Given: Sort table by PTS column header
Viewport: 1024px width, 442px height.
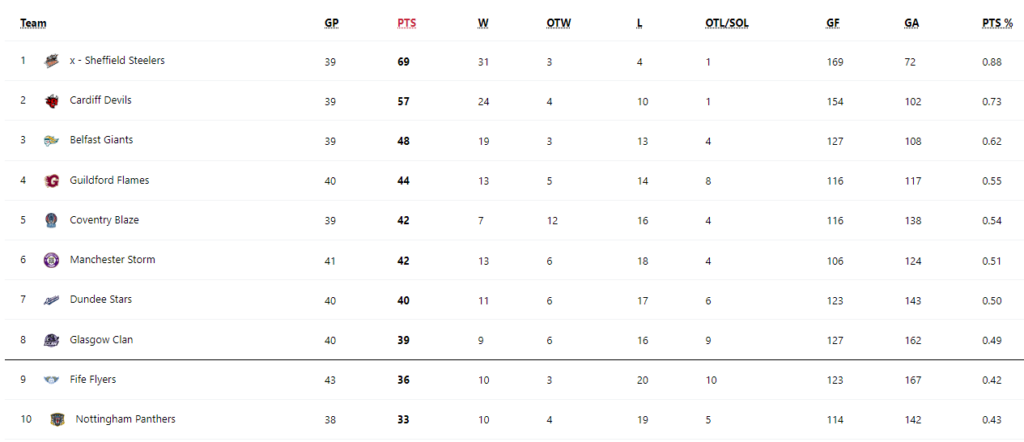Looking at the screenshot, I should (406, 24).
